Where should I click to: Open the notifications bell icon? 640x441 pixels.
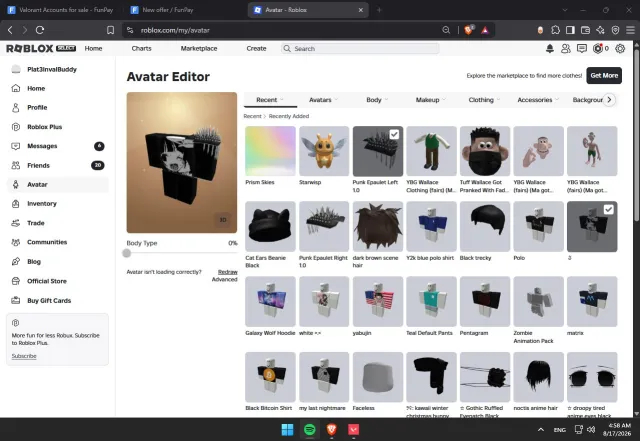pos(550,49)
